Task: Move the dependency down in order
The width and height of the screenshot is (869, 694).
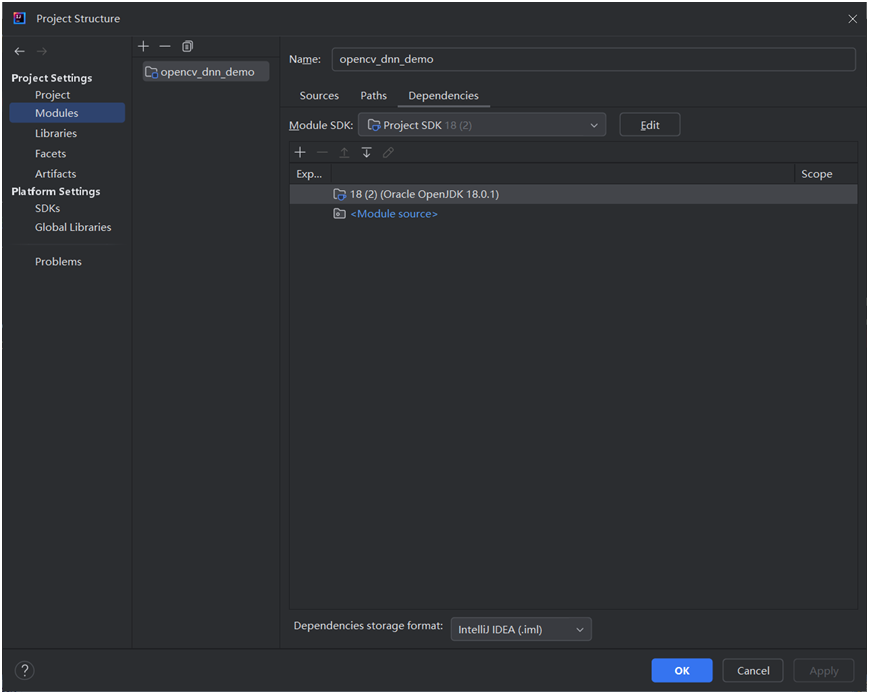Action: click(x=366, y=152)
